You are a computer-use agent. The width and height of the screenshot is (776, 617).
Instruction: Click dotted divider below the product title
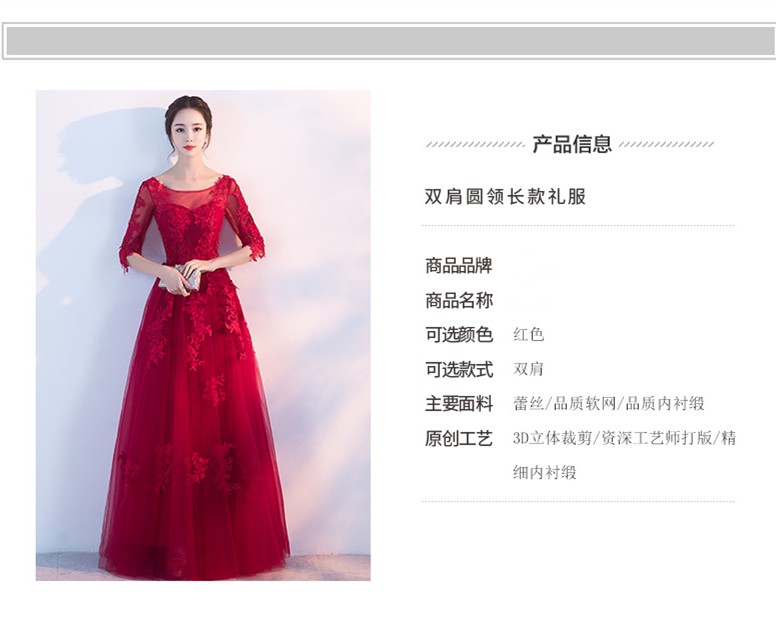pos(578,226)
